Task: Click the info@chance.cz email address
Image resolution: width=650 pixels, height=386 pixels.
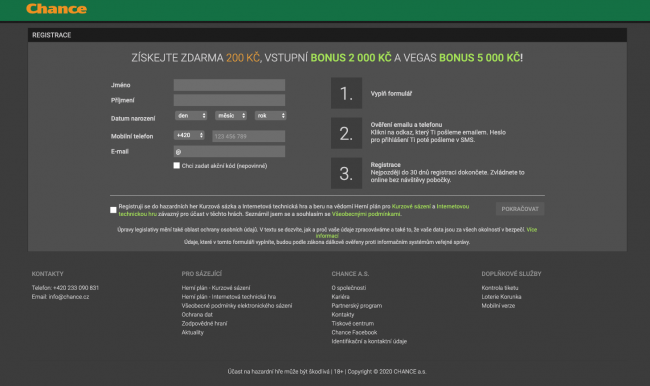Action: (x=69, y=297)
